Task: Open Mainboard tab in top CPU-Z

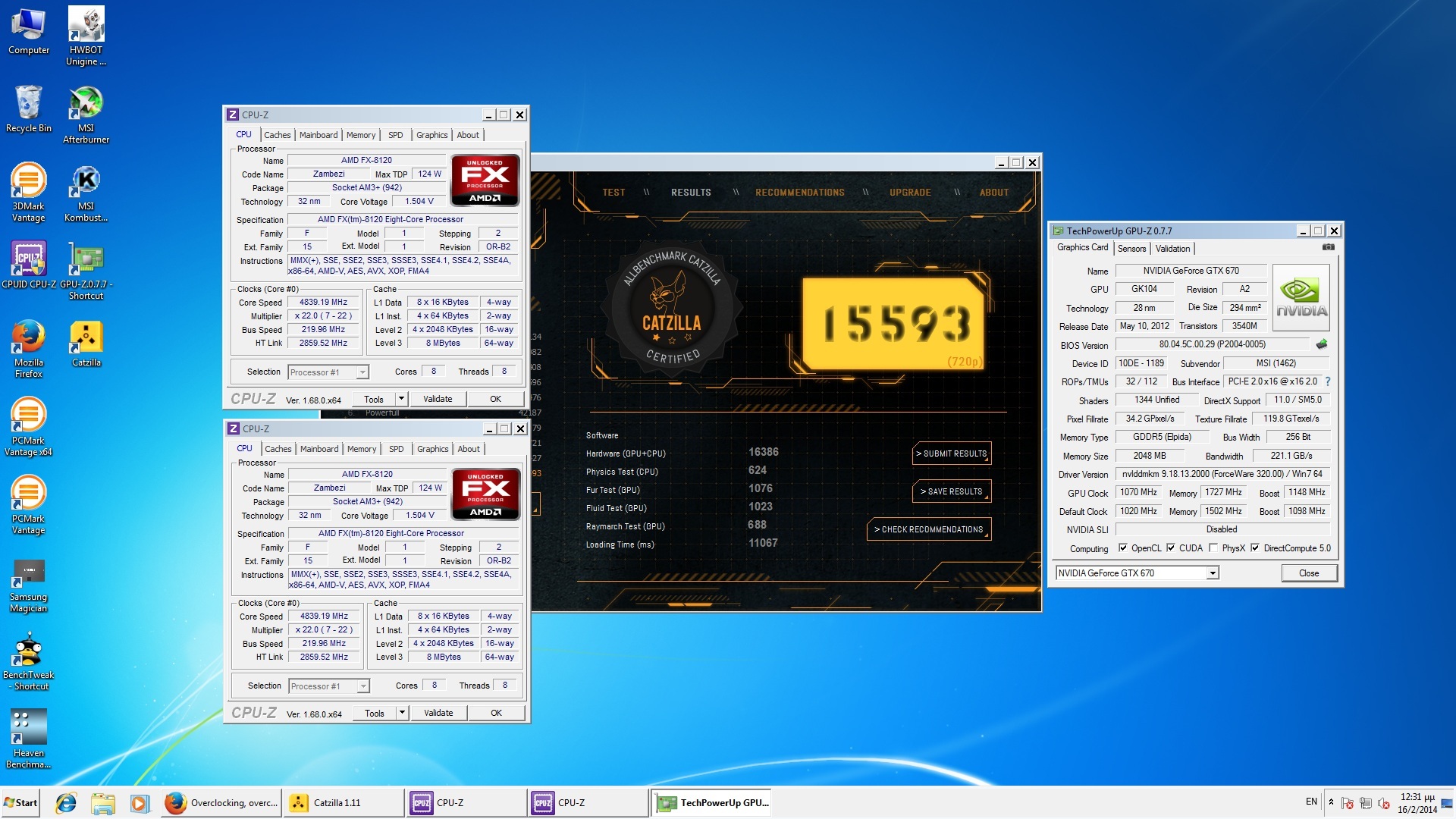Action: tap(318, 135)
